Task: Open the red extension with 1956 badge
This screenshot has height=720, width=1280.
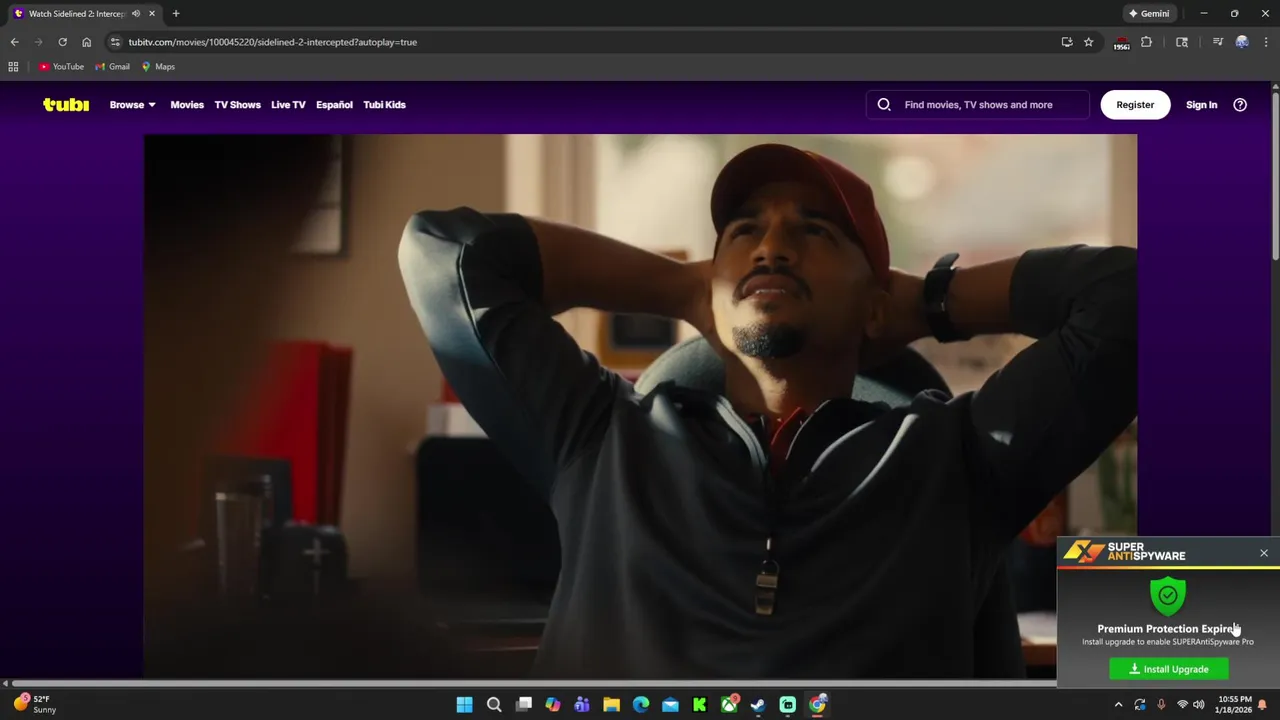Action: click(1121, 42)
